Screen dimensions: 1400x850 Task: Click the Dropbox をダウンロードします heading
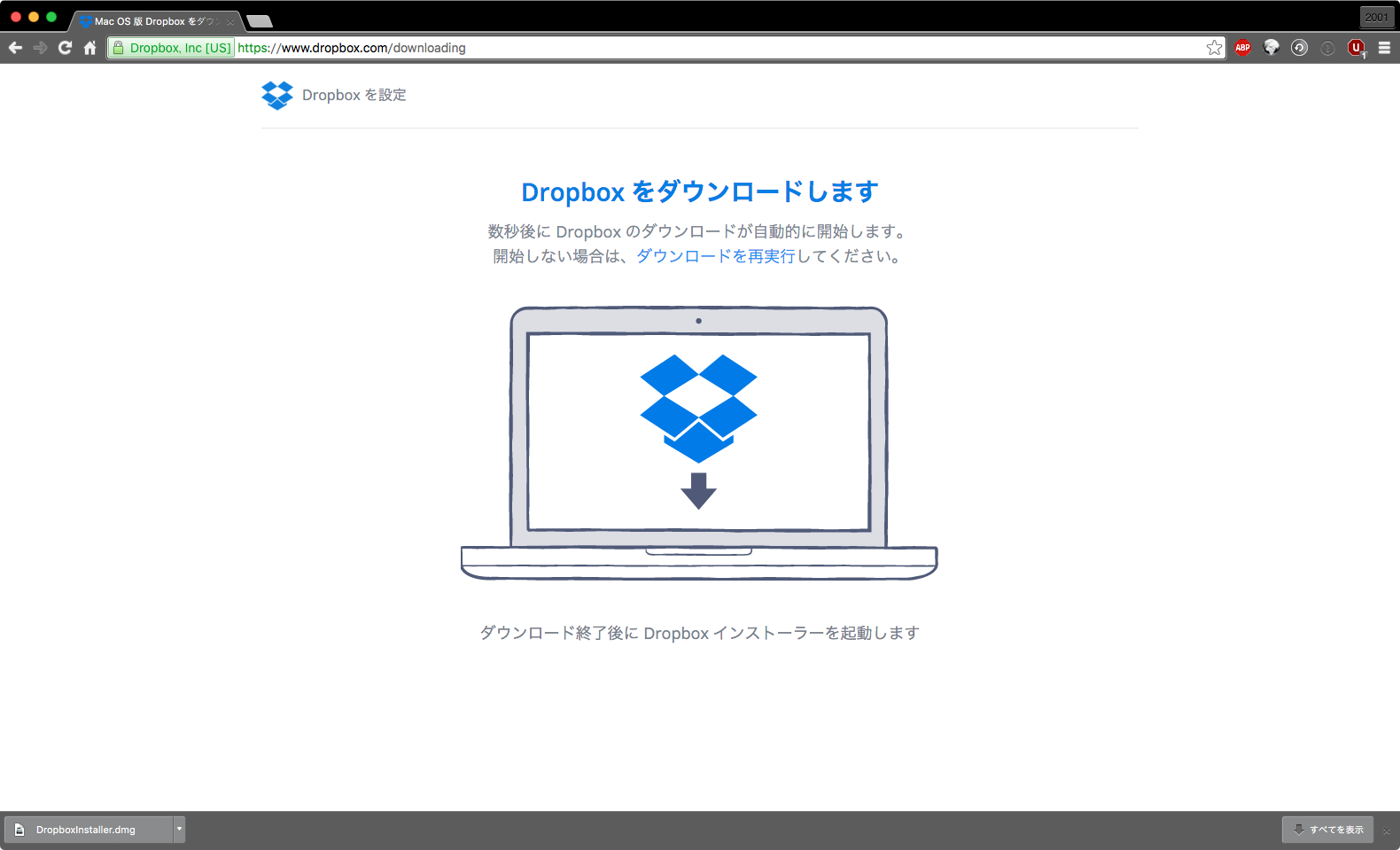(699, 191)
